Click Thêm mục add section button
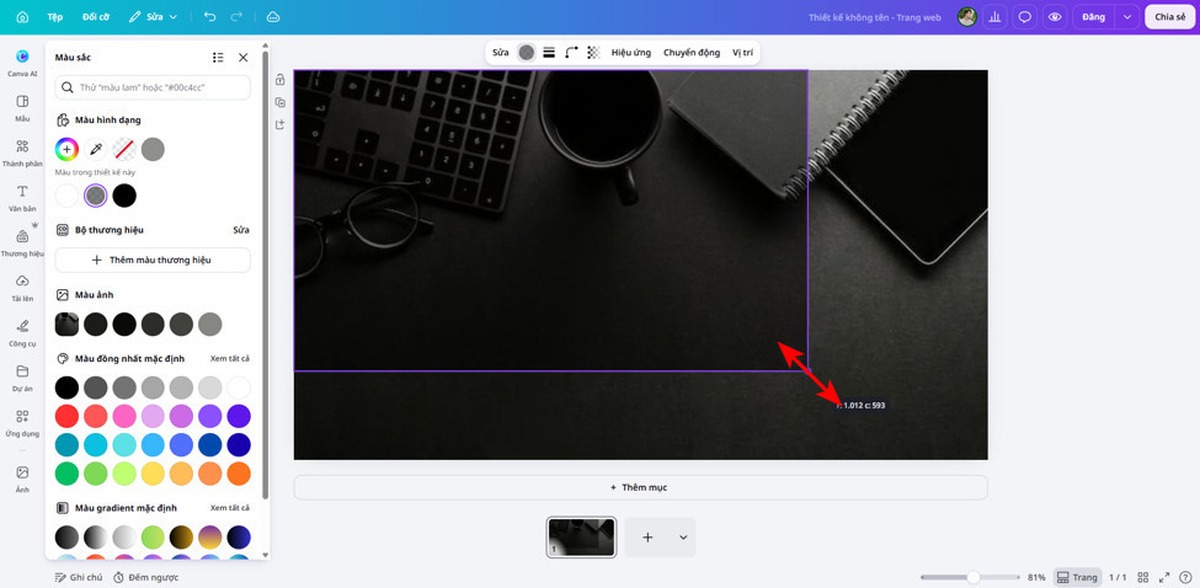 [x=640, y=487]
